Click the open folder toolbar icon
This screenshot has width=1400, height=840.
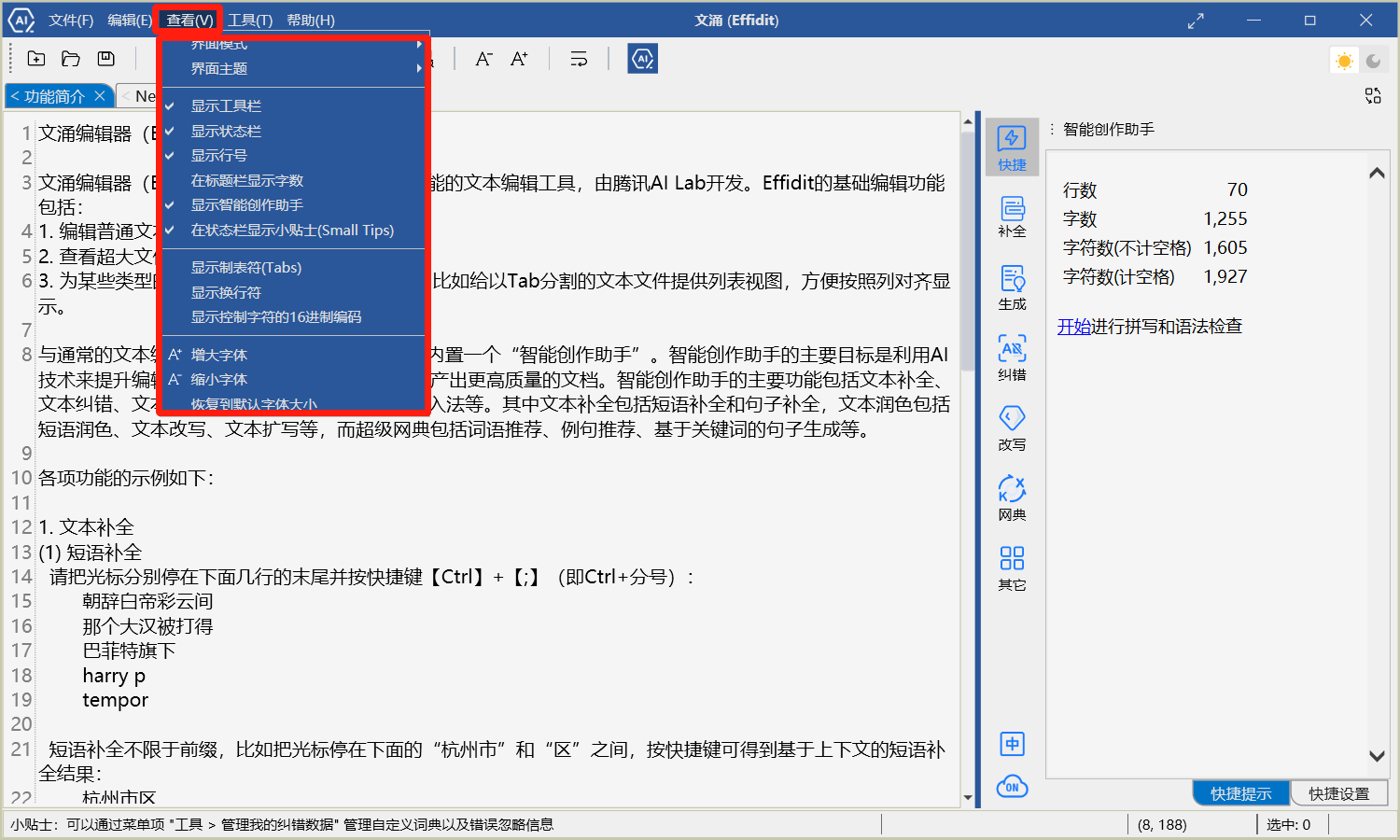tap(71, 59)
